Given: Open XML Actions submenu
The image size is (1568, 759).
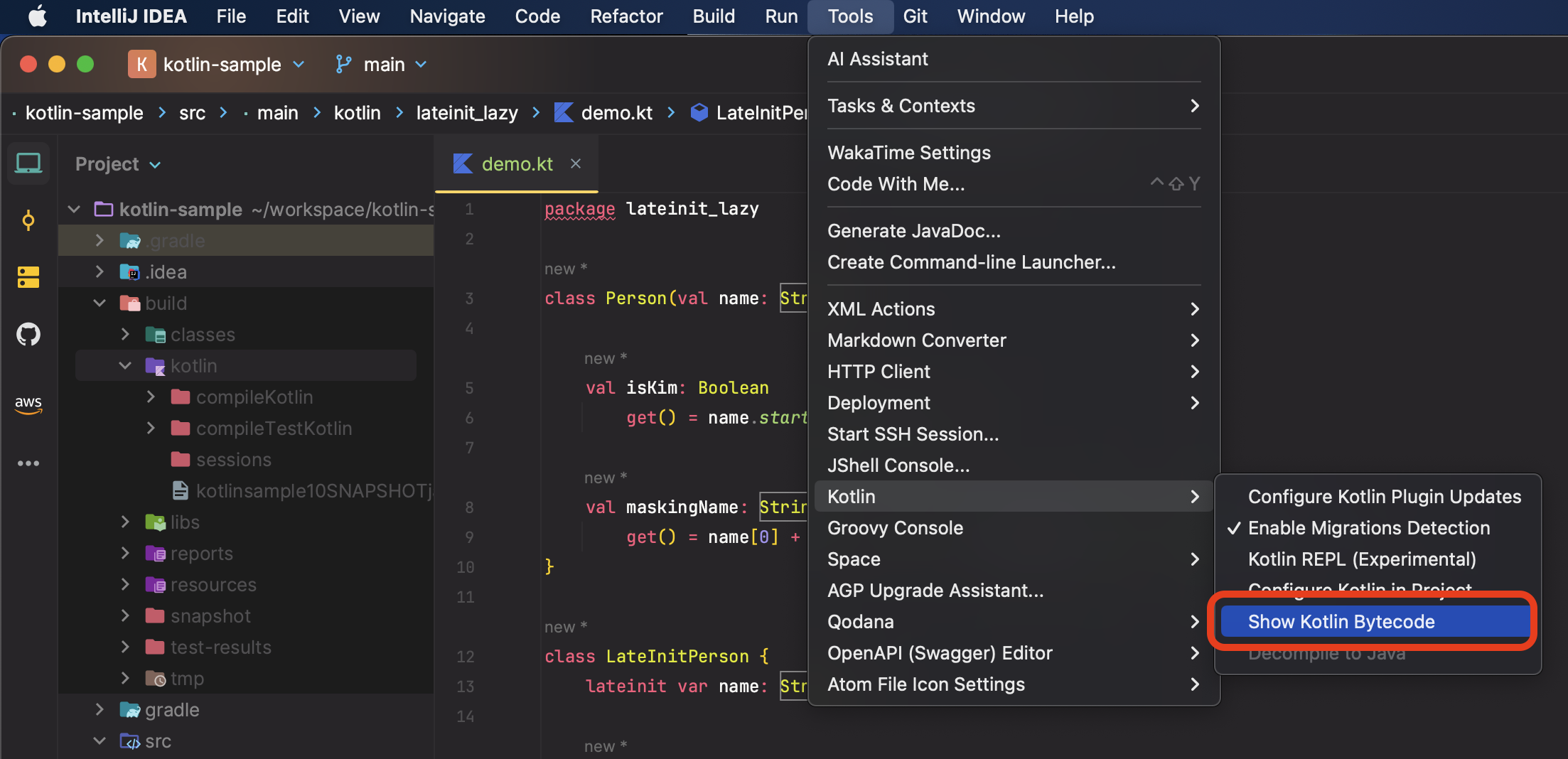Looking at the screenshot, I should coord(1014,309).
